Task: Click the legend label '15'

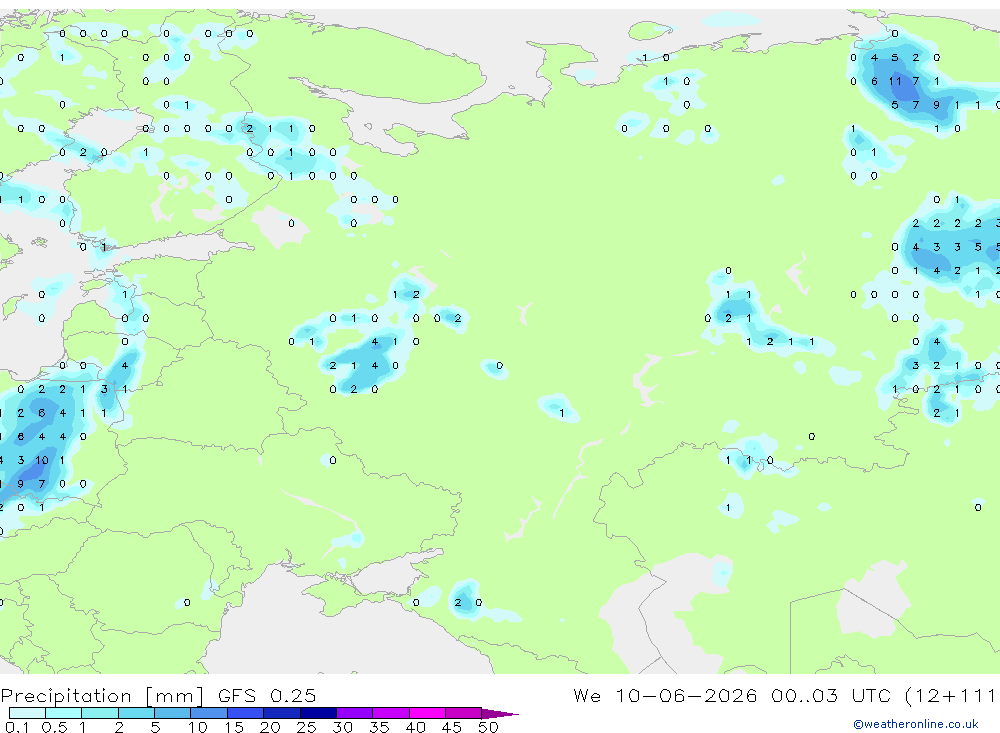Action: pyautogui.click(x=233, y=727)
